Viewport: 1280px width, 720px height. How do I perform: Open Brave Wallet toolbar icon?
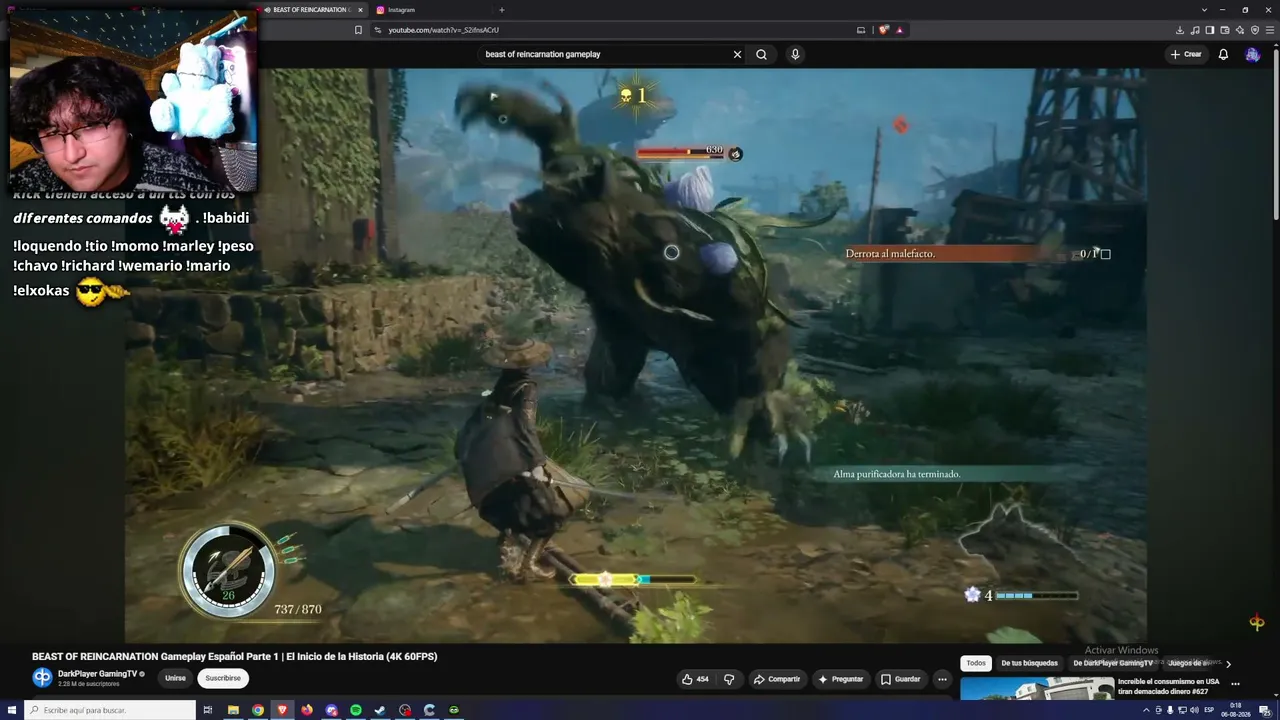coord(1225,30)
